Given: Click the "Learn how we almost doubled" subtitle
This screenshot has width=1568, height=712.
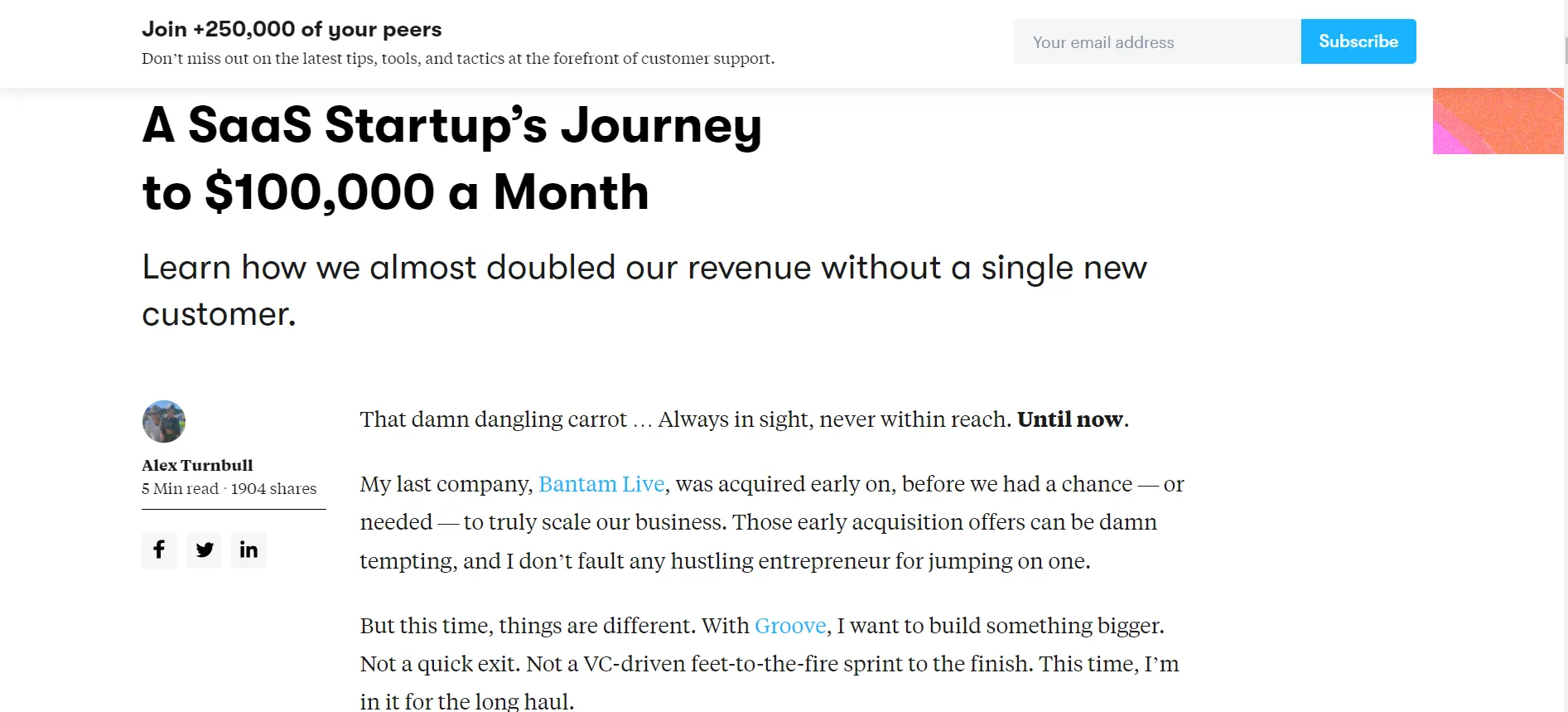Looking at the screenshot, I should click(644, 269).
